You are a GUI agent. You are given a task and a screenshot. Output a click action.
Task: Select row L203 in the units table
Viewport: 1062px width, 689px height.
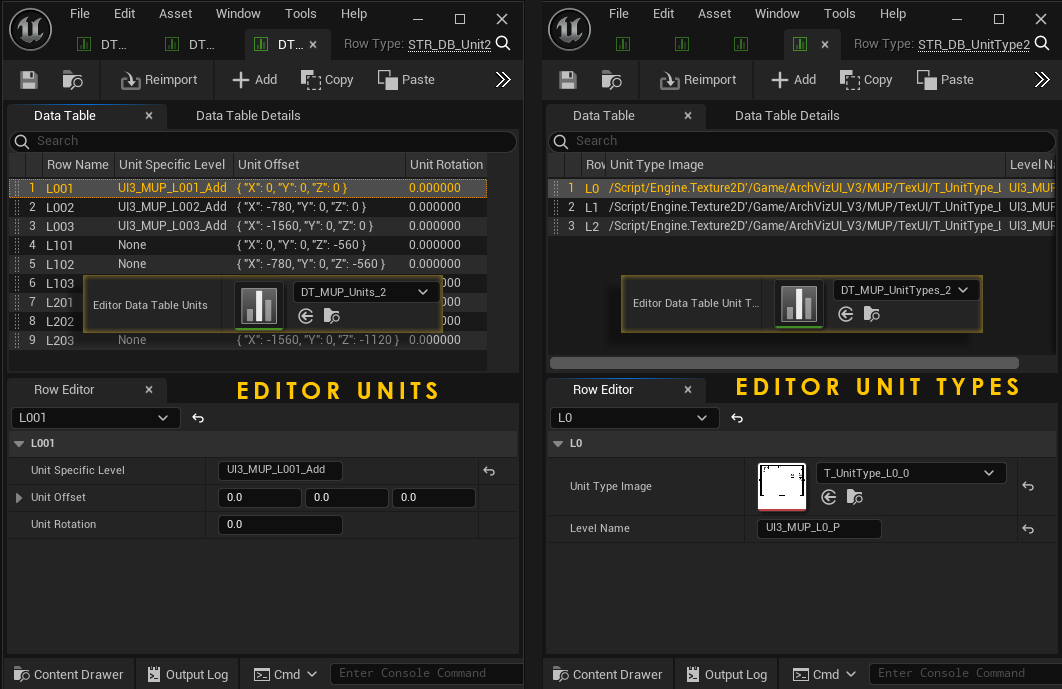tap(248, 340)
